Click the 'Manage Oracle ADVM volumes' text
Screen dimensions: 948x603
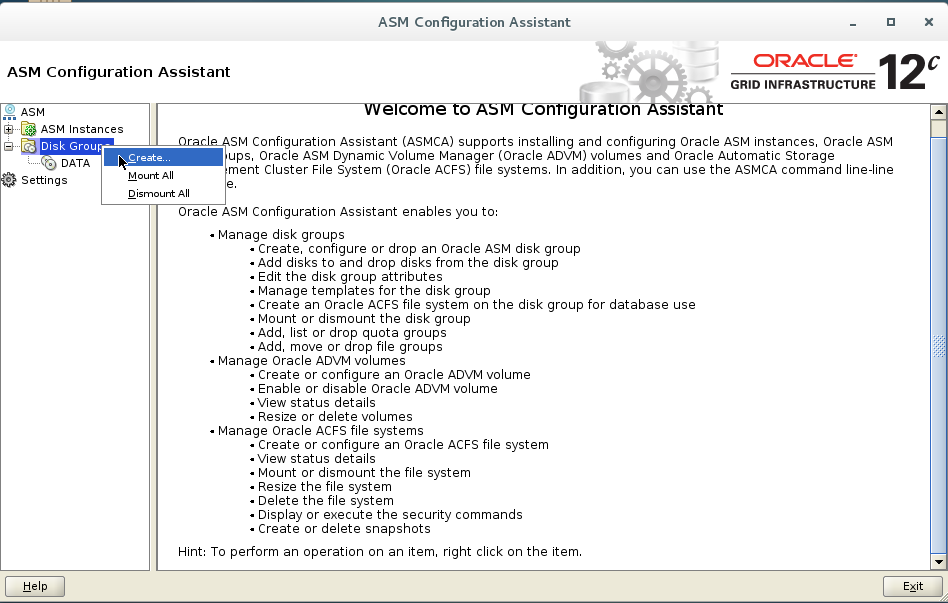point(311,360)
